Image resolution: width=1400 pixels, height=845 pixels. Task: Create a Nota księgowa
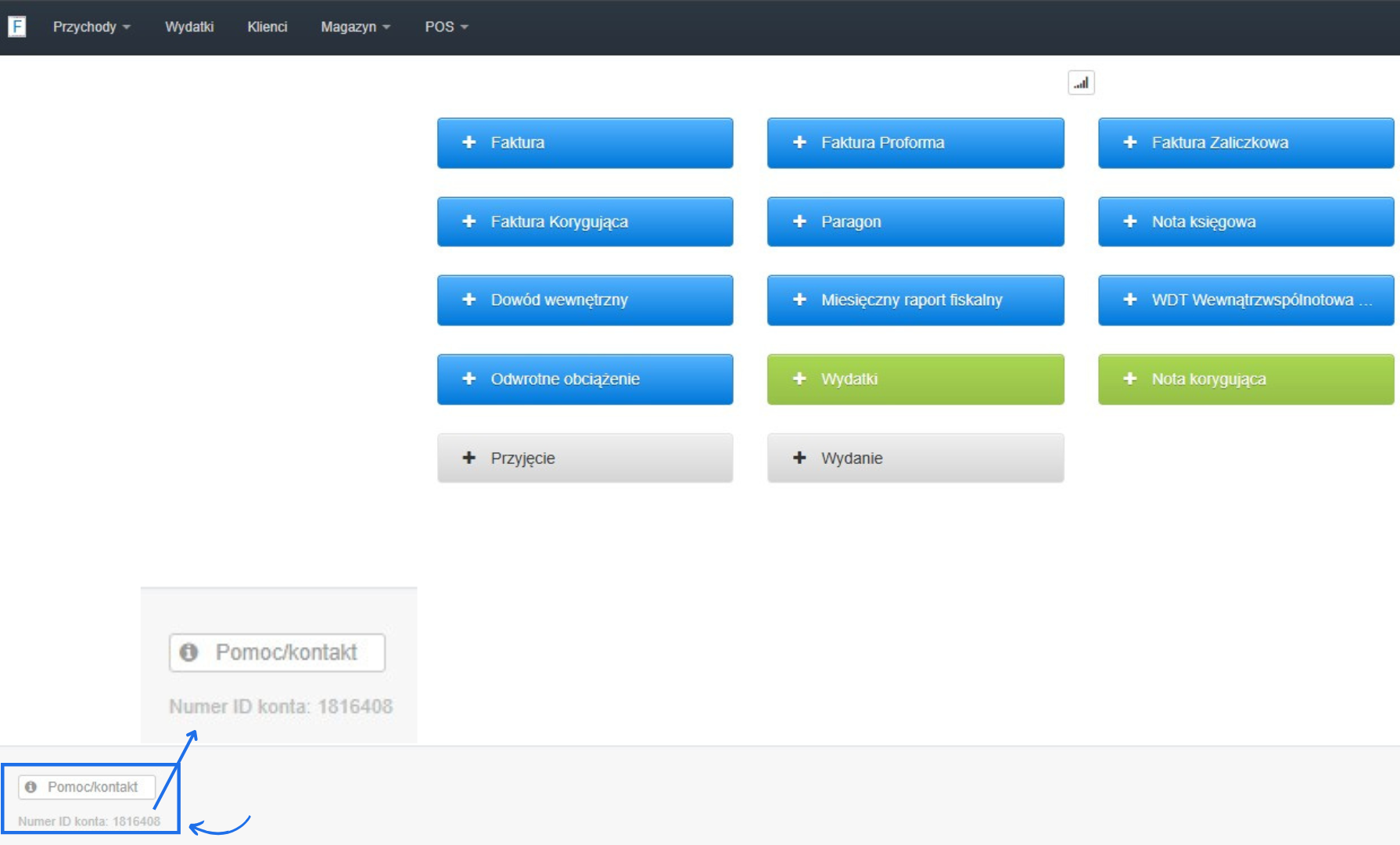(x=1246, y=221)
